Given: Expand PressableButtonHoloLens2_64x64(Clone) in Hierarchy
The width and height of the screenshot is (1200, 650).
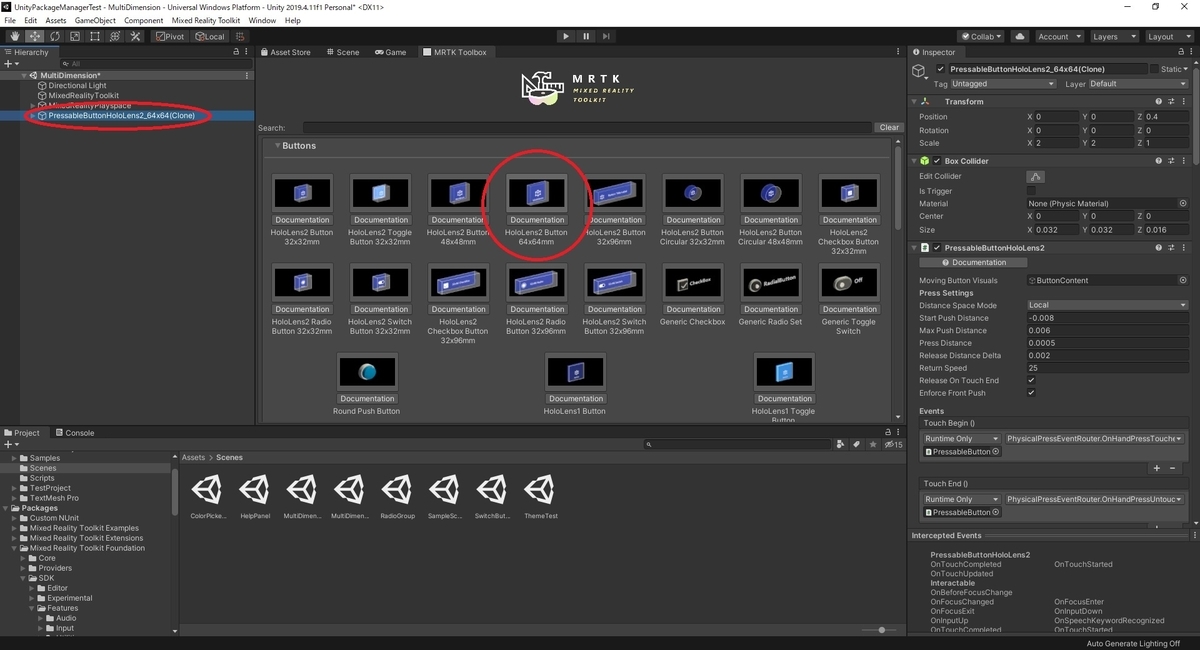Looking at the screenshot, I should coord(33,116).
